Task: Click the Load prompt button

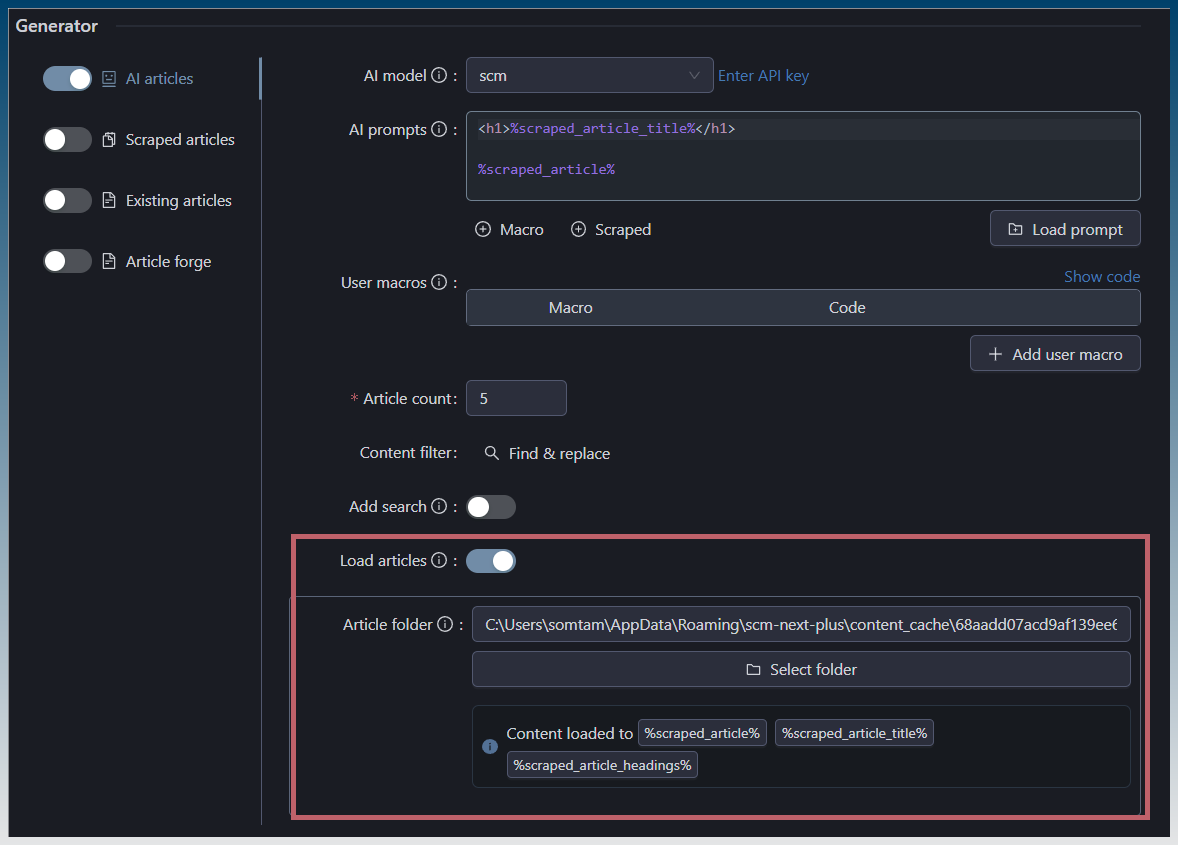Action: [1065, 228]
